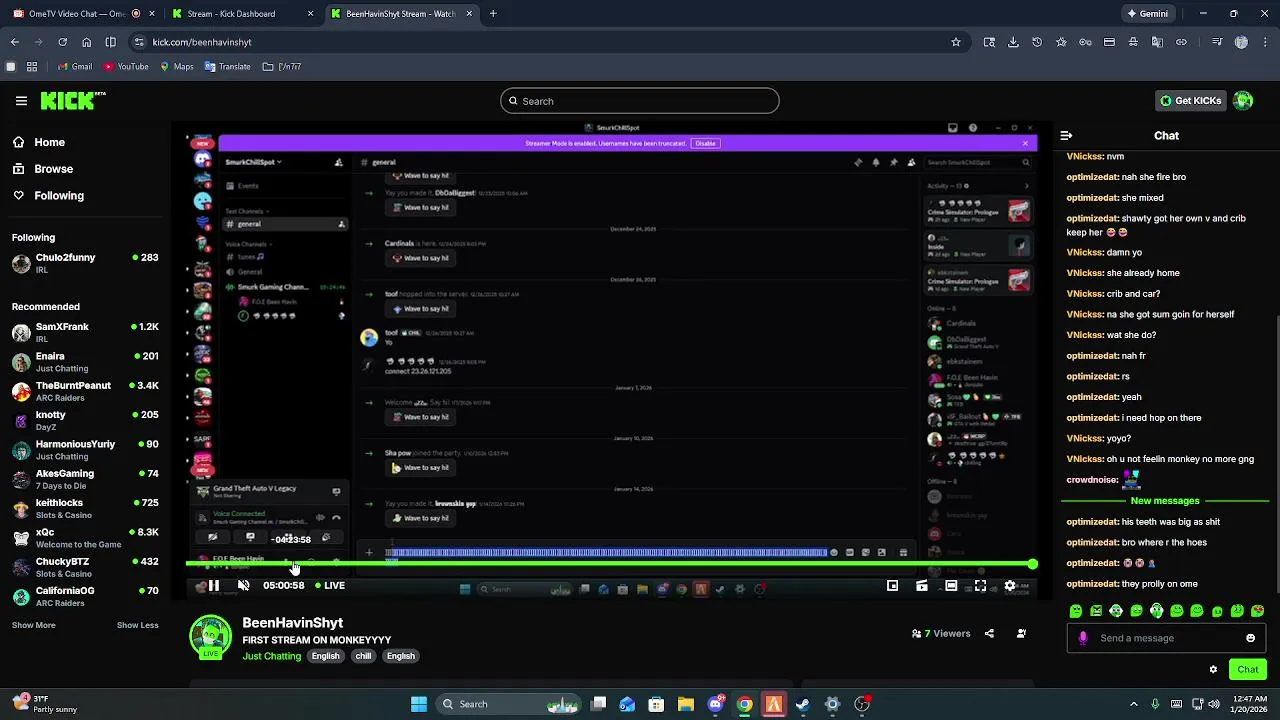This screenshot has width=1280, height=720.
Task: Share the stream via share icon
Action: tap(989, 633)
